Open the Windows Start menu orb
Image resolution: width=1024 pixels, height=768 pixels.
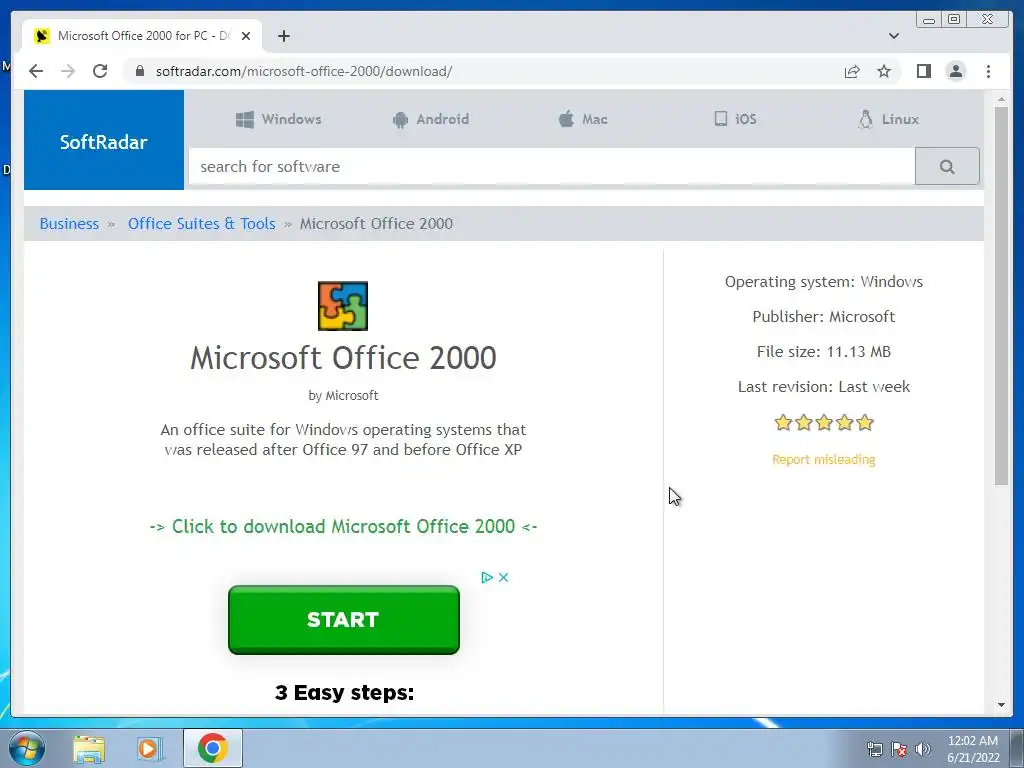[x=26, y=748]
